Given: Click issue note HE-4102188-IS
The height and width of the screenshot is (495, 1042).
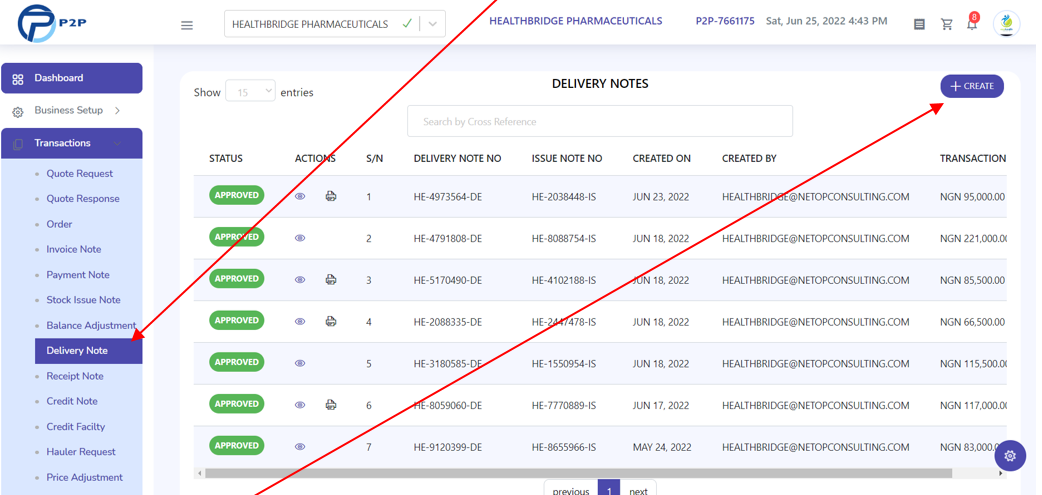Looking at the screenshot, I should click(x=564, y=280).
